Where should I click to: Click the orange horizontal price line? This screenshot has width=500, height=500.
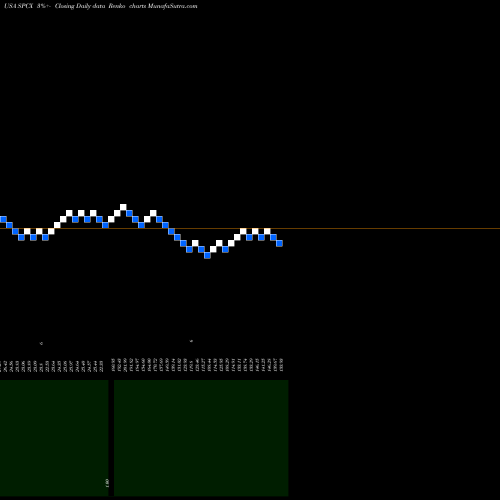[x=250, y=229]
